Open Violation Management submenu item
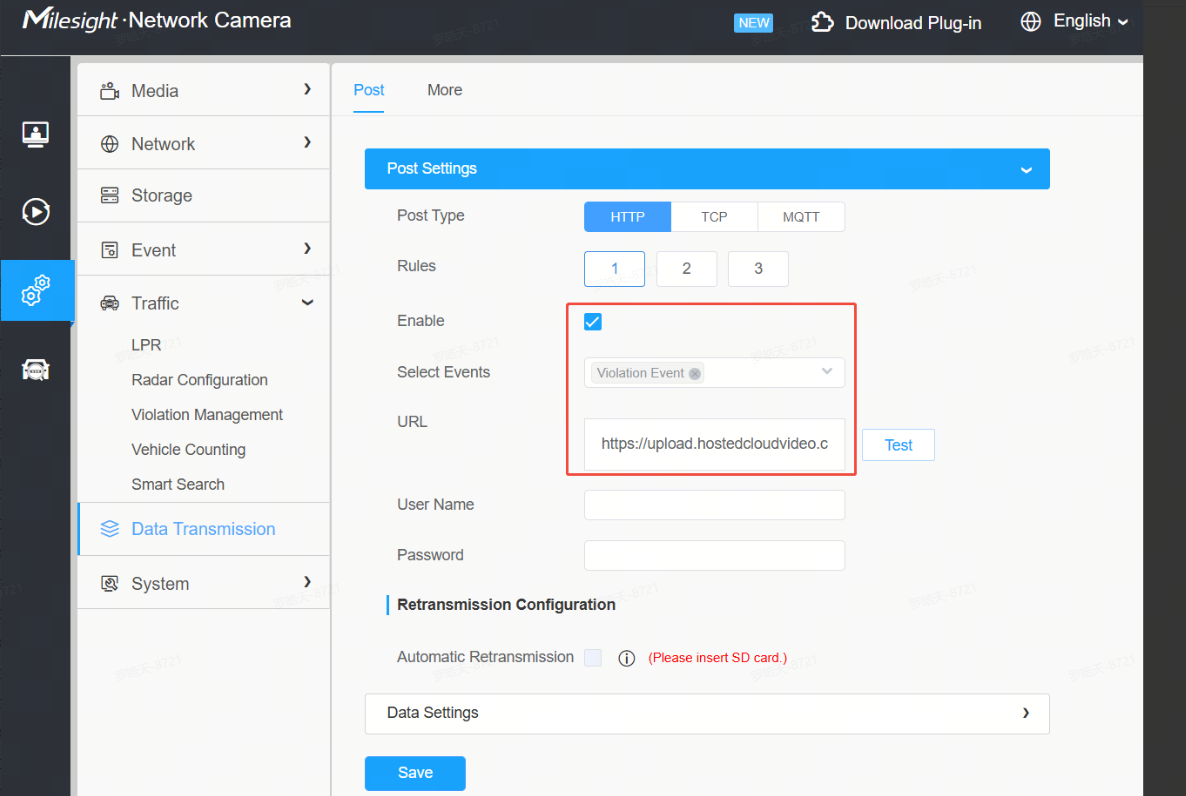The width and height of the screenshot is (1186, 796). pos(207,415)
